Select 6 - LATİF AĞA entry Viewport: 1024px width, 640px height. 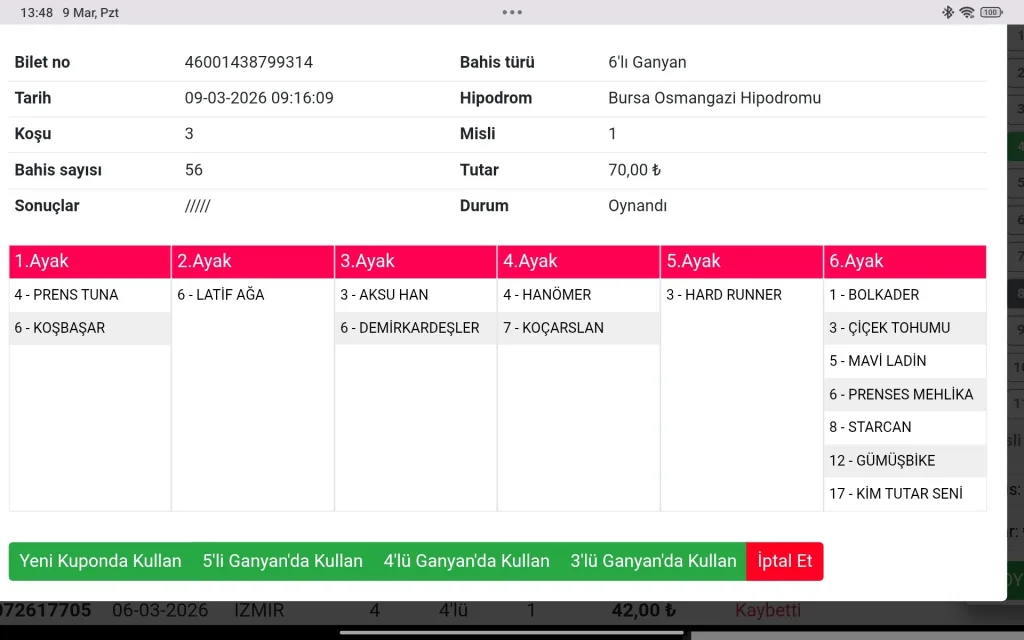coord(221,295)
